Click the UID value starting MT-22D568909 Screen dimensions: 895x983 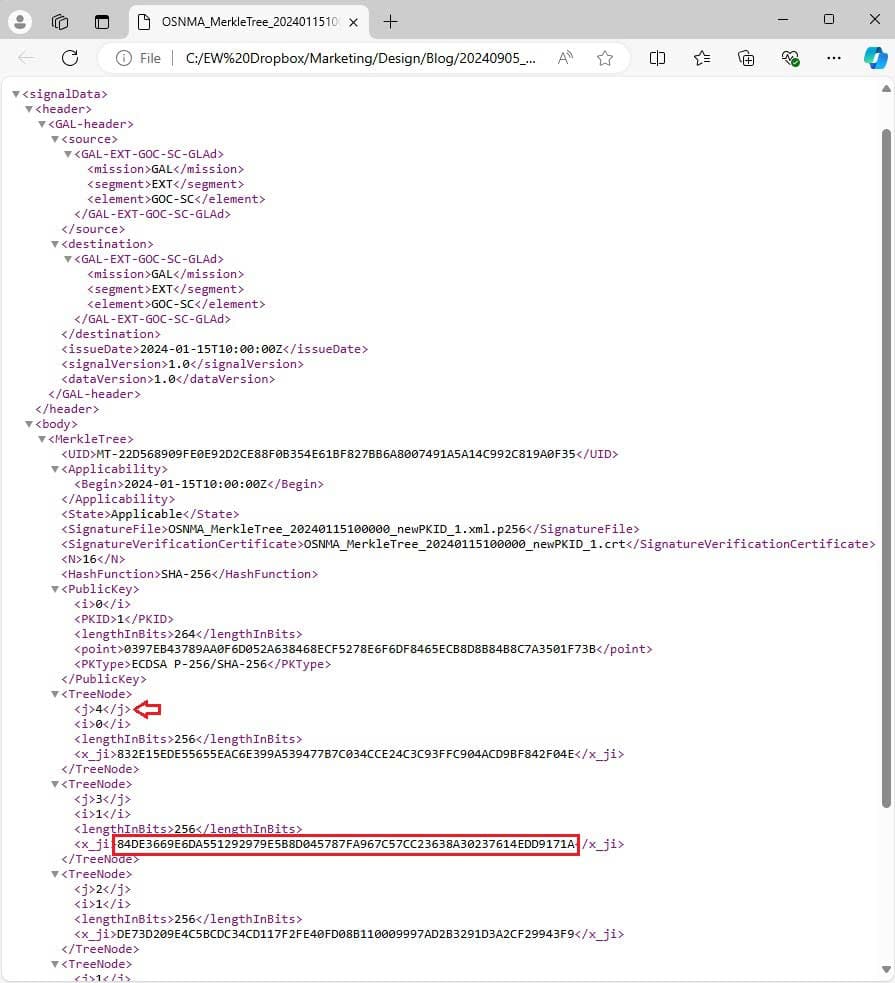tap(335, 454)
